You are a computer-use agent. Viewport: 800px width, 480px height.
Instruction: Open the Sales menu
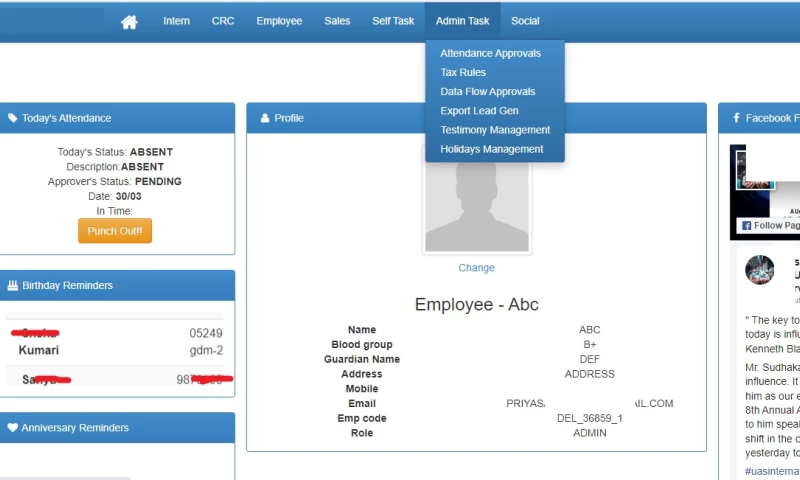coord(337,21)
